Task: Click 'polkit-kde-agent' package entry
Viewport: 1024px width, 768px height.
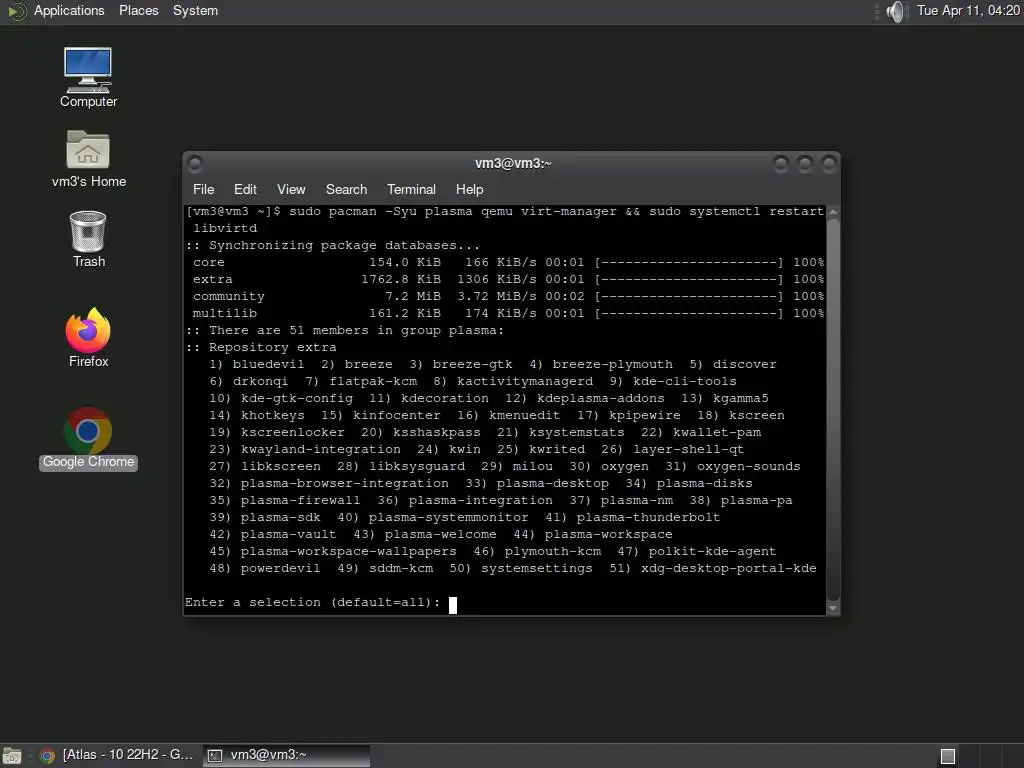Action: 712,551
